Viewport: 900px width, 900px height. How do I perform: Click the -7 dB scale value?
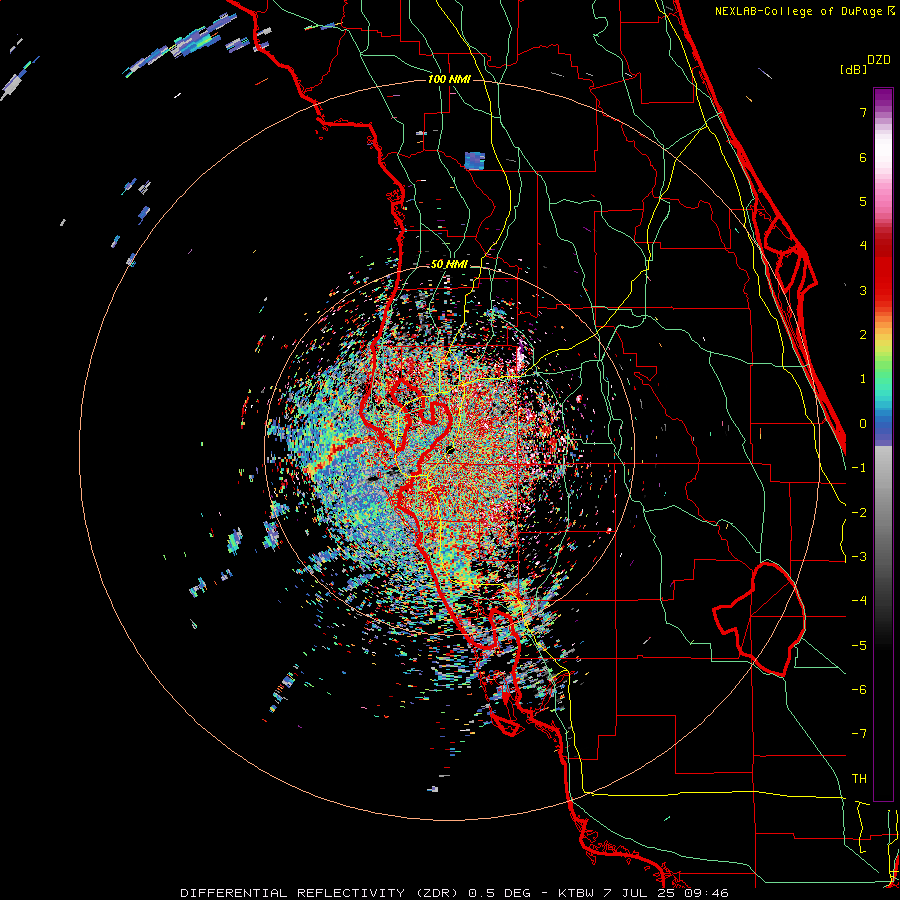coord(859,734)
